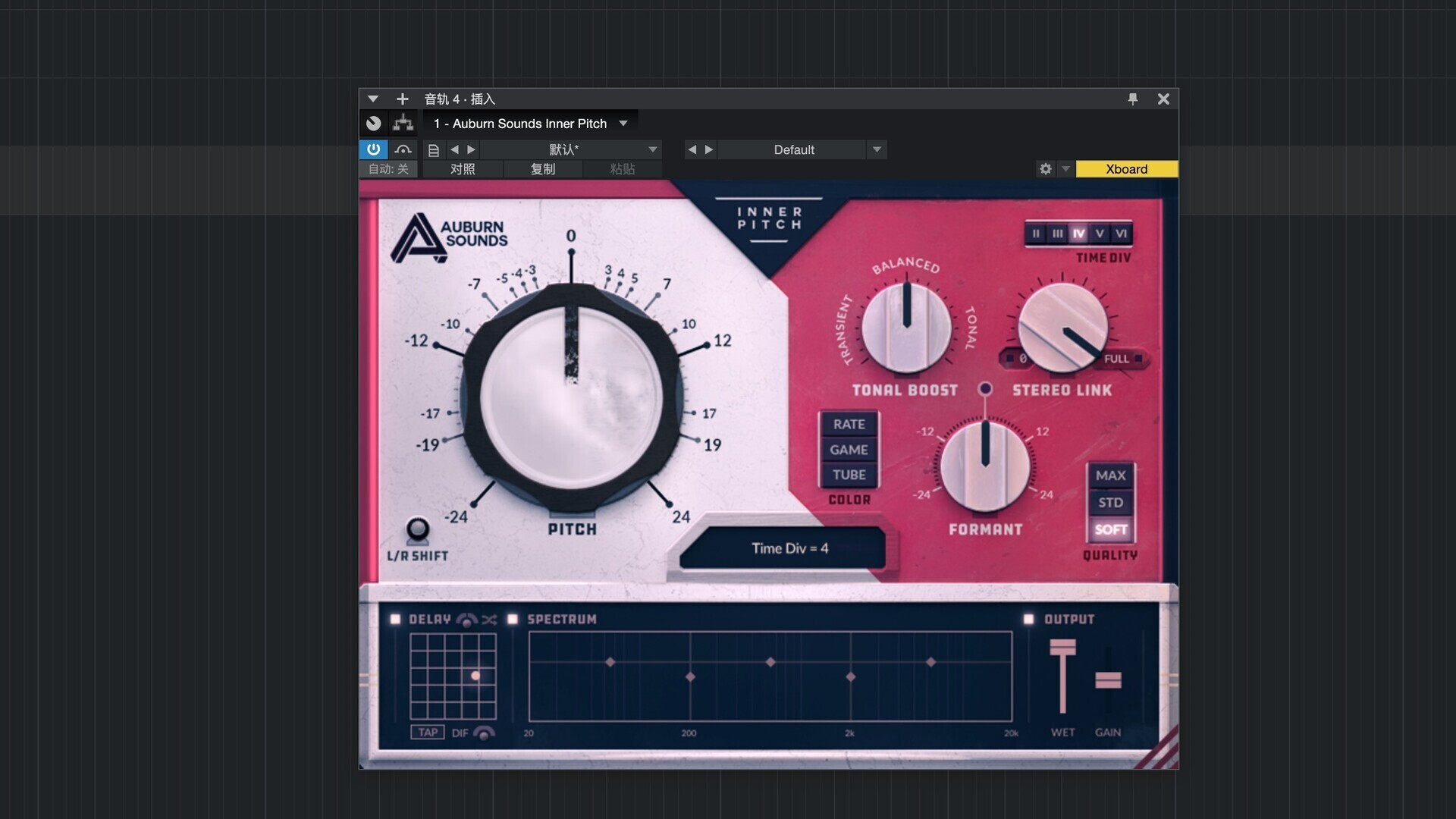The width and height of the screenshot is (1456, 819).
Task: Click the 粘贴 paste button
Action: pyautogui.click(x=623, y=169)
